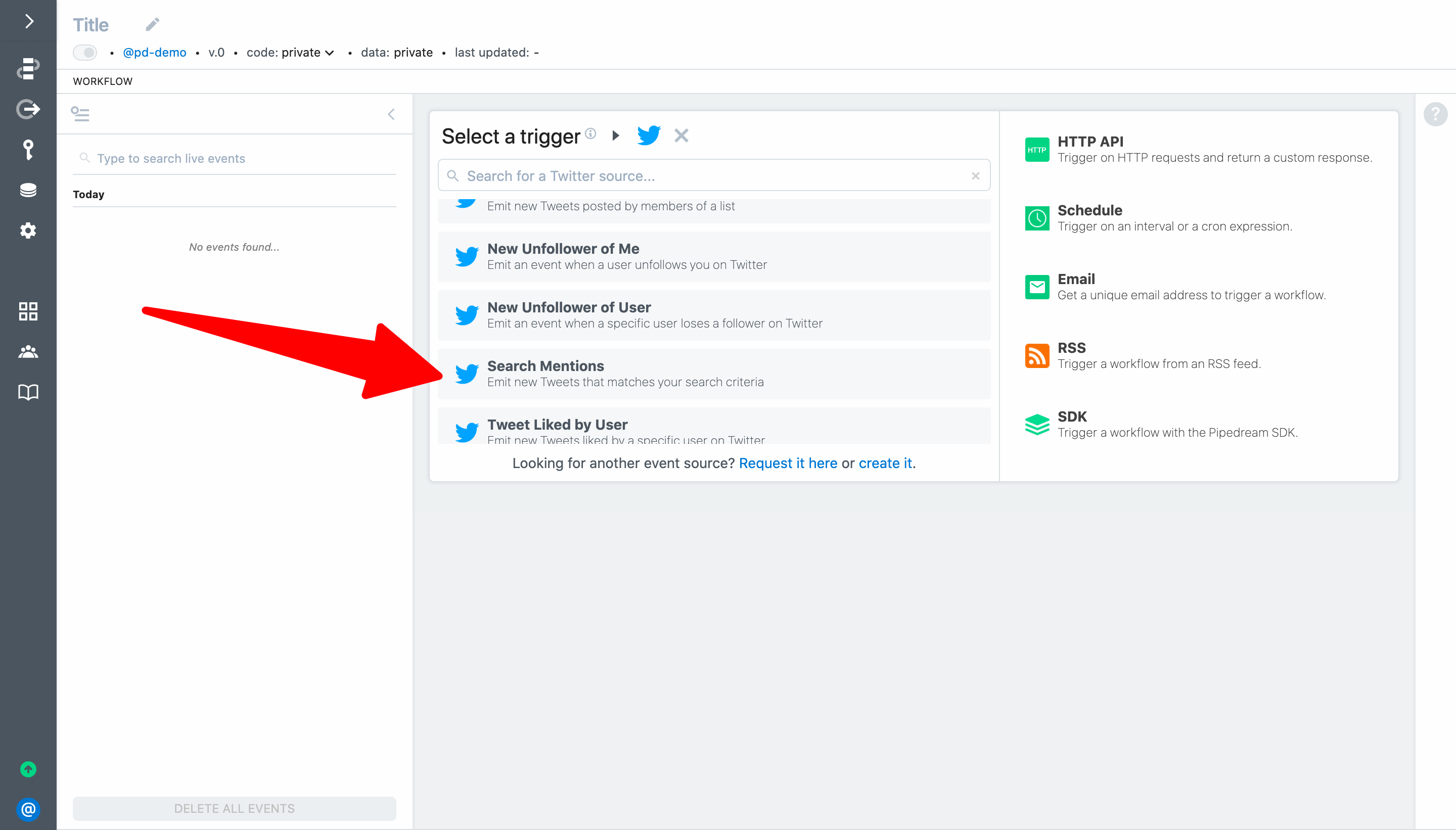Viewport: 1456px width, 830px height.
Task: Open the Workflows icon in sidebar
Action: coord(28,68)
